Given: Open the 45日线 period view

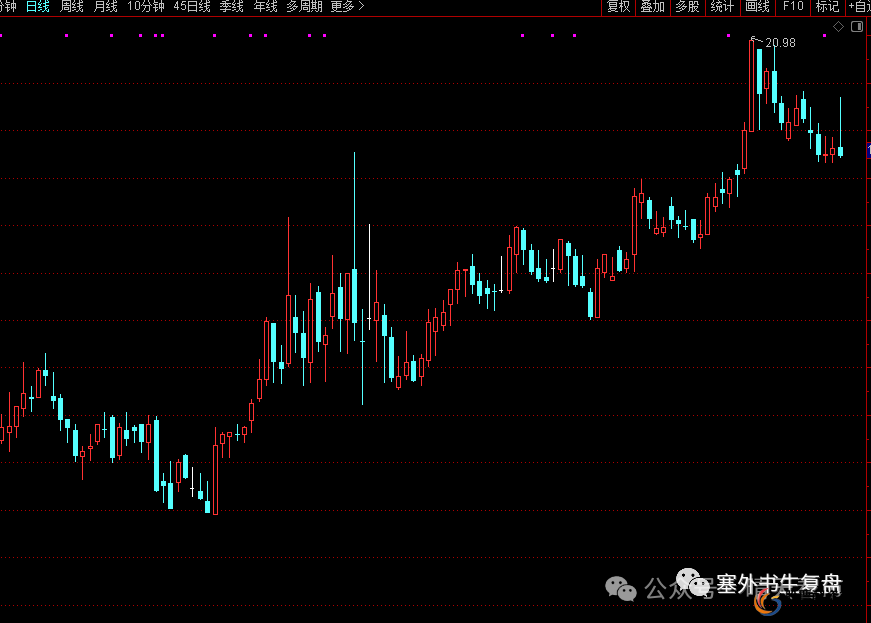Looking at the screenshot, I should click(x=191, y=7).
